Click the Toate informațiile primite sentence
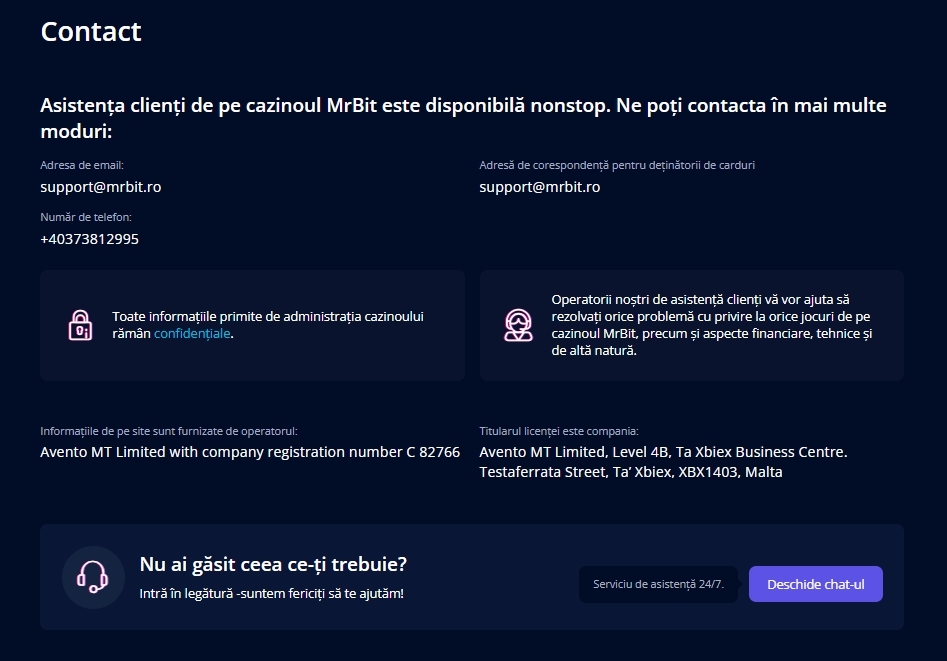Viewport: 947px width, 661px height. 268,325
